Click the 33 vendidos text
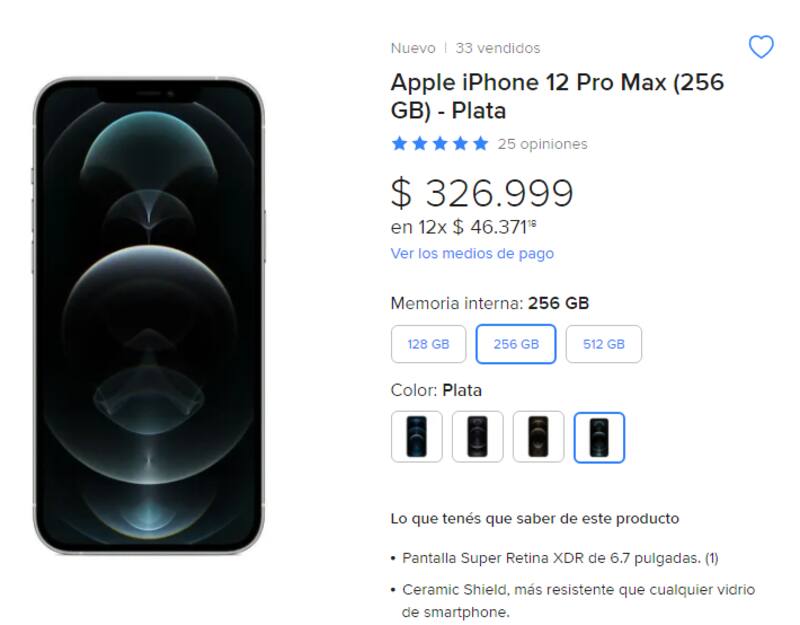The image size is (800, 625). click(x=497, y=48)
